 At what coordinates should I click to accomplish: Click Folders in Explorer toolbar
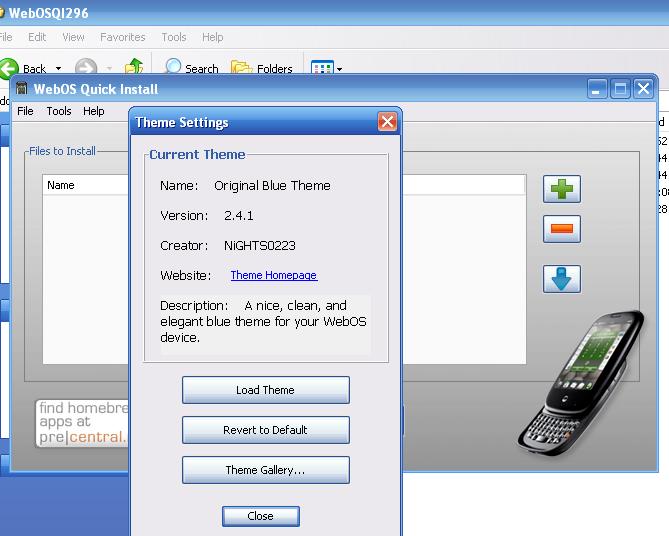[x=262, y=68]
